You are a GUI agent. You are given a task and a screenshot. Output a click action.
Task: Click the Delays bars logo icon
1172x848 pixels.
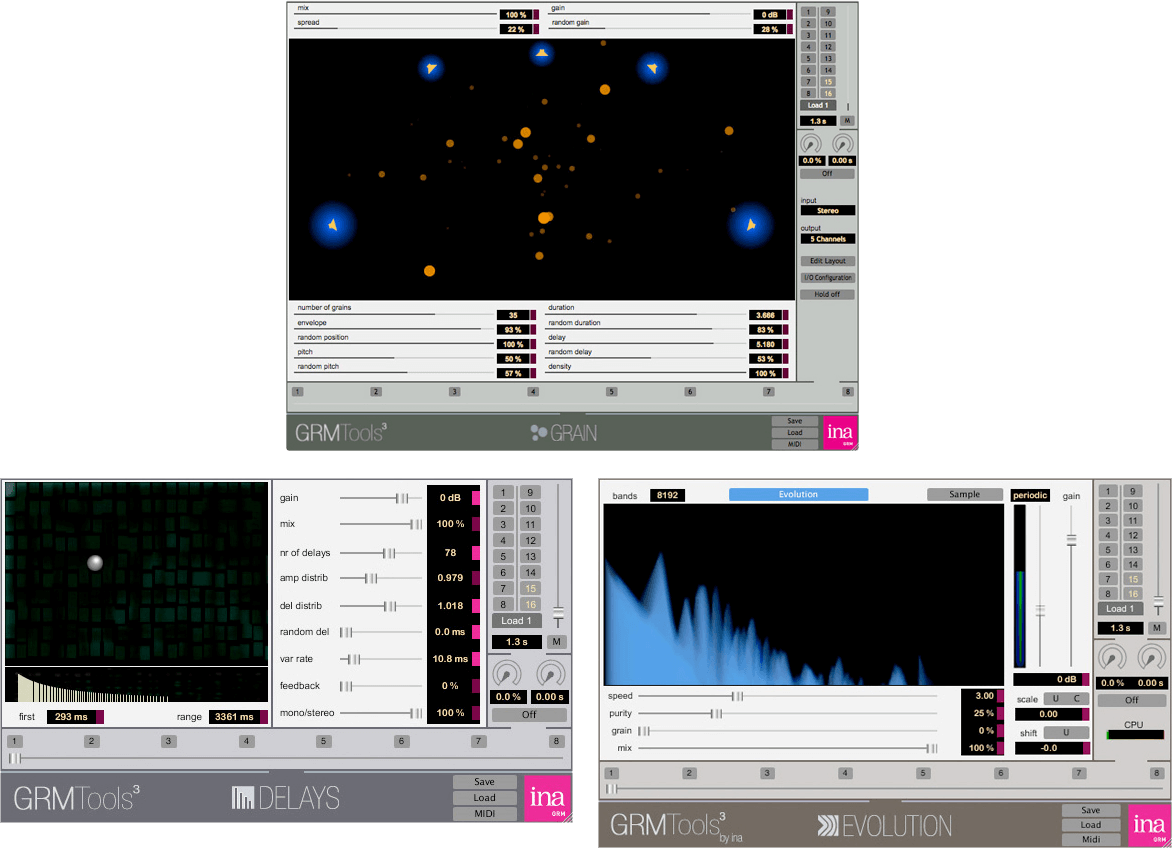243,798
